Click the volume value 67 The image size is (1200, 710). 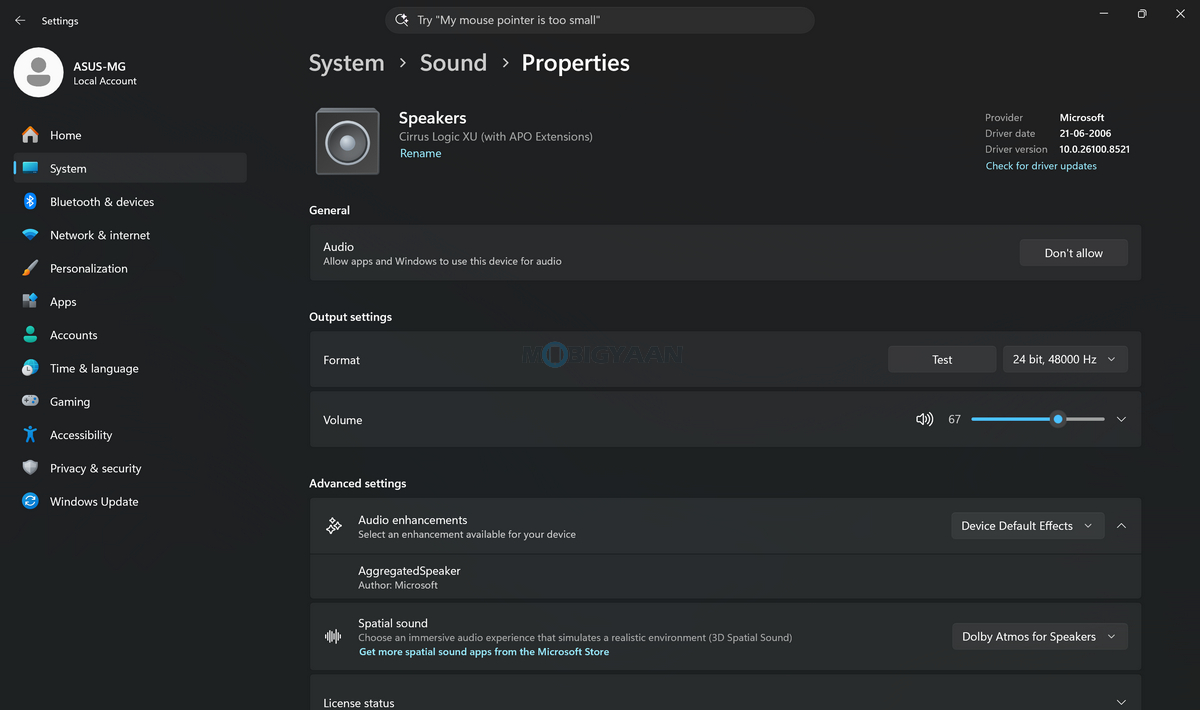954,419
